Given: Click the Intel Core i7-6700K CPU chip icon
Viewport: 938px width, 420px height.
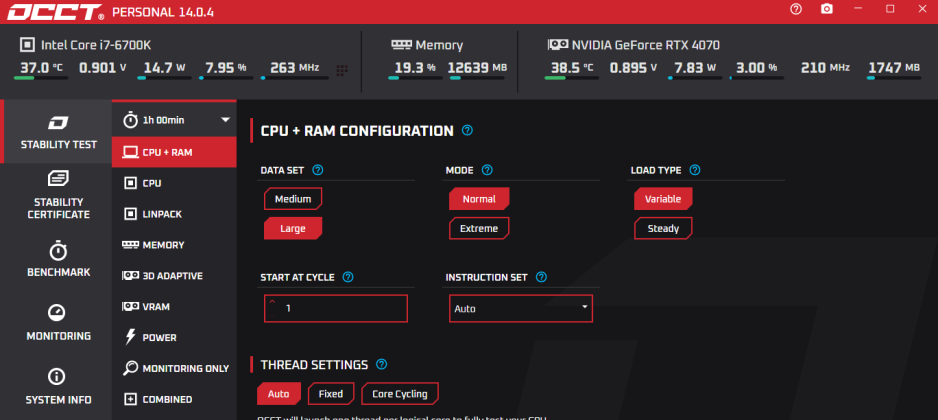Looking at the screenshot, I should point(27,45).
